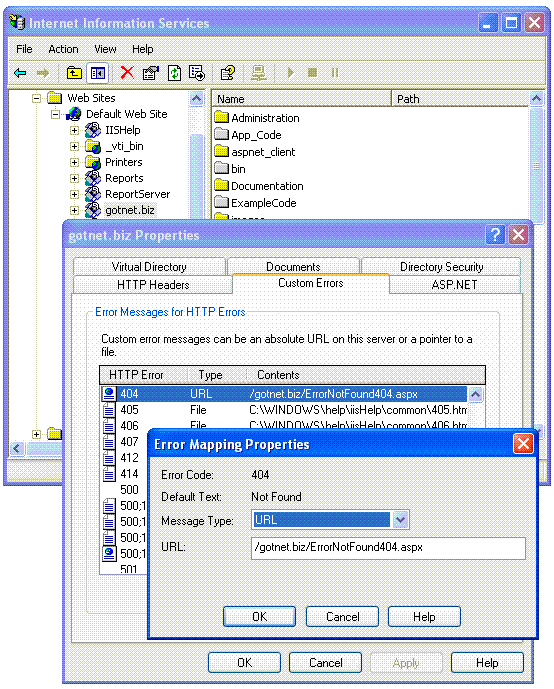Click the Administration folder in the list
The width and height of the screenshot is (554, 689).
[257, 118]
